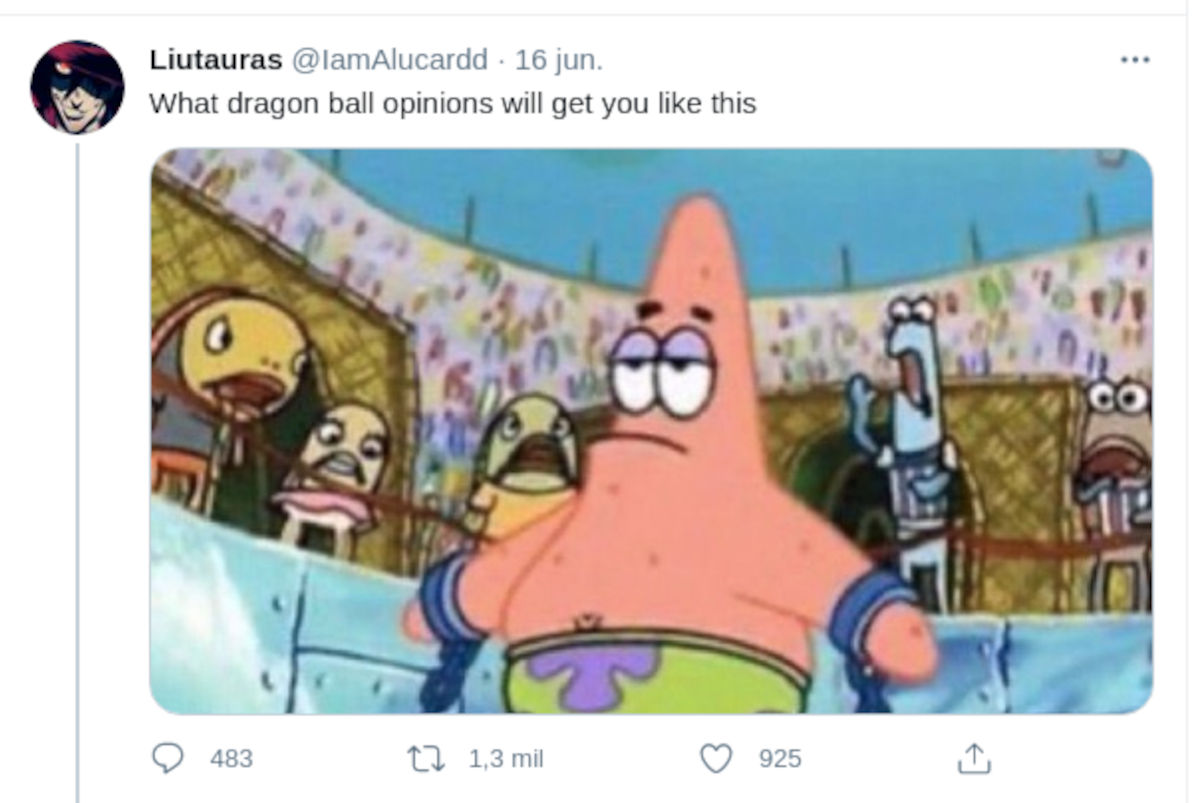Open Liutauras's profile avatar picture
The height and width of the screenshot is (803, 1200).
point(77,87)
